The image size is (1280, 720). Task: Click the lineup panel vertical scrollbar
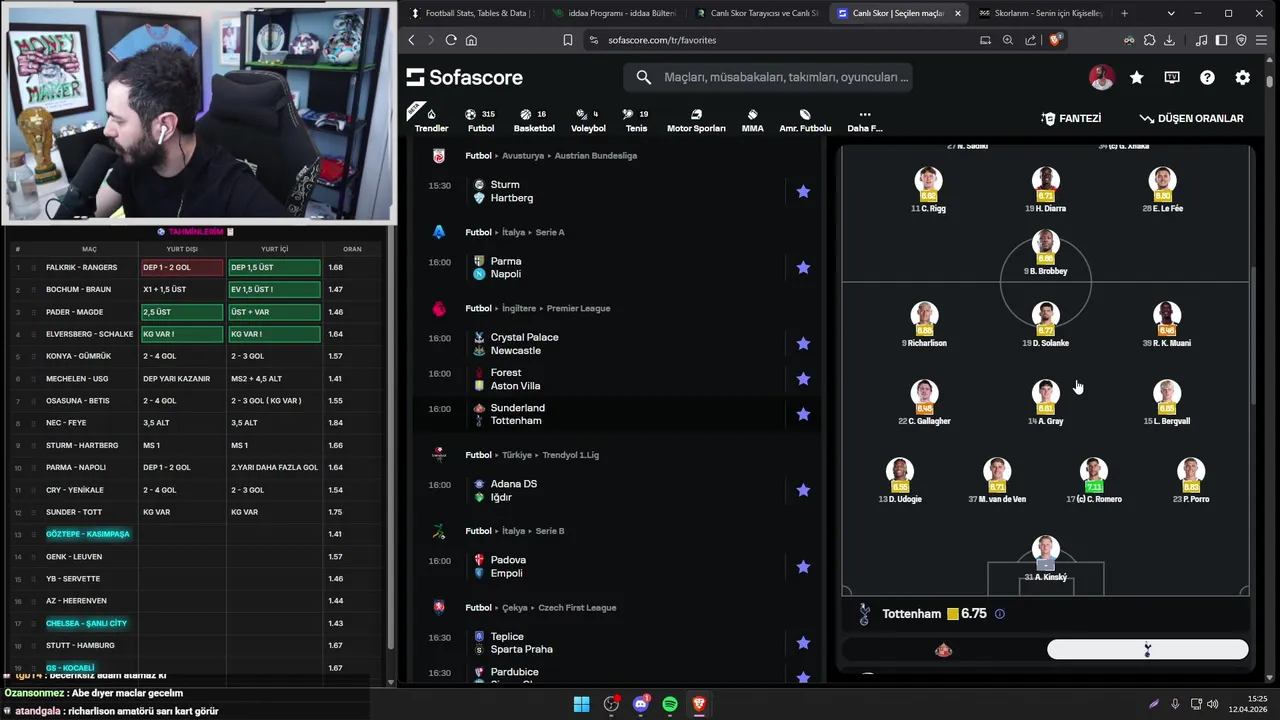click(x=1253, y=335)
